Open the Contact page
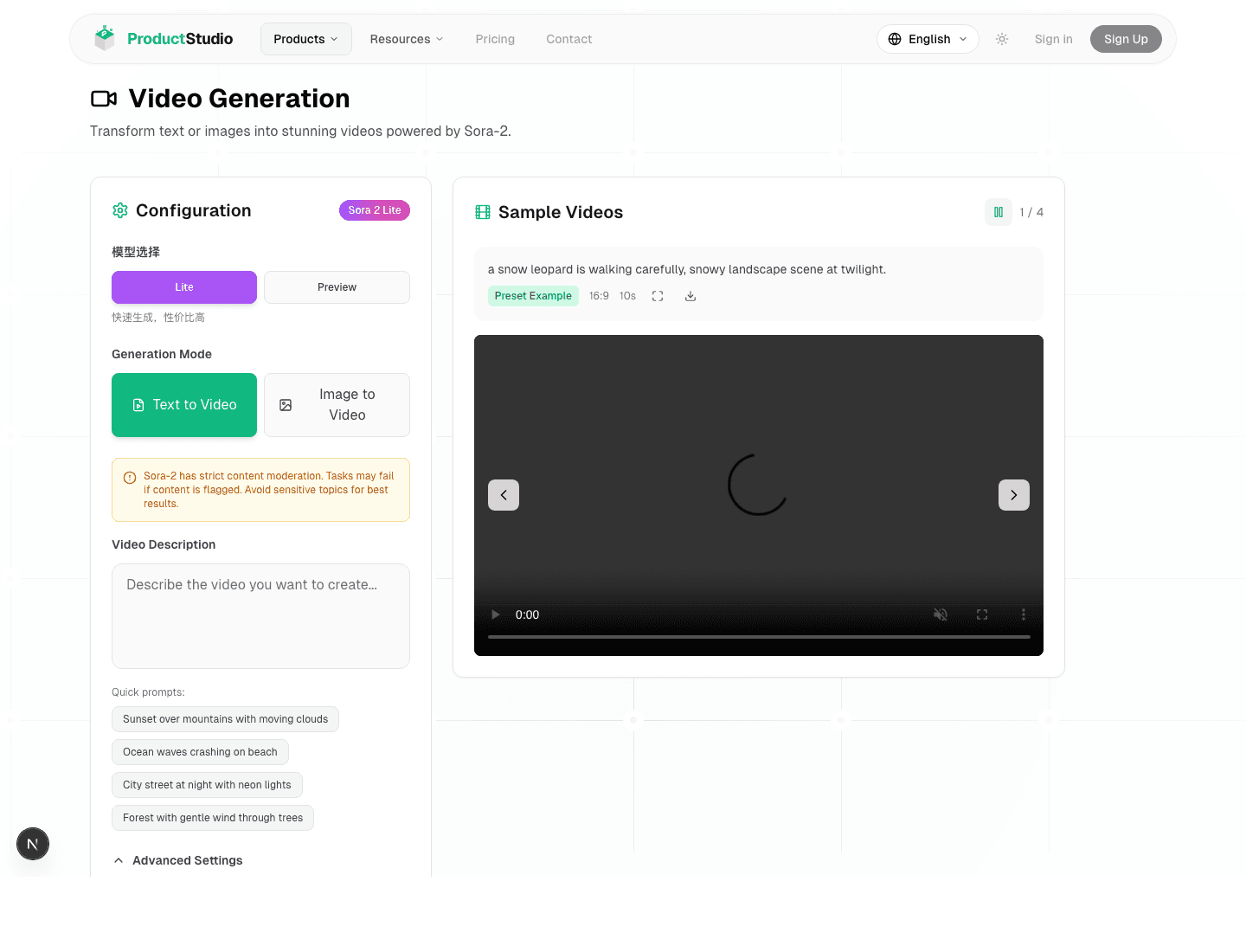Screen dimensions: 1246x952 coord(569,39)
